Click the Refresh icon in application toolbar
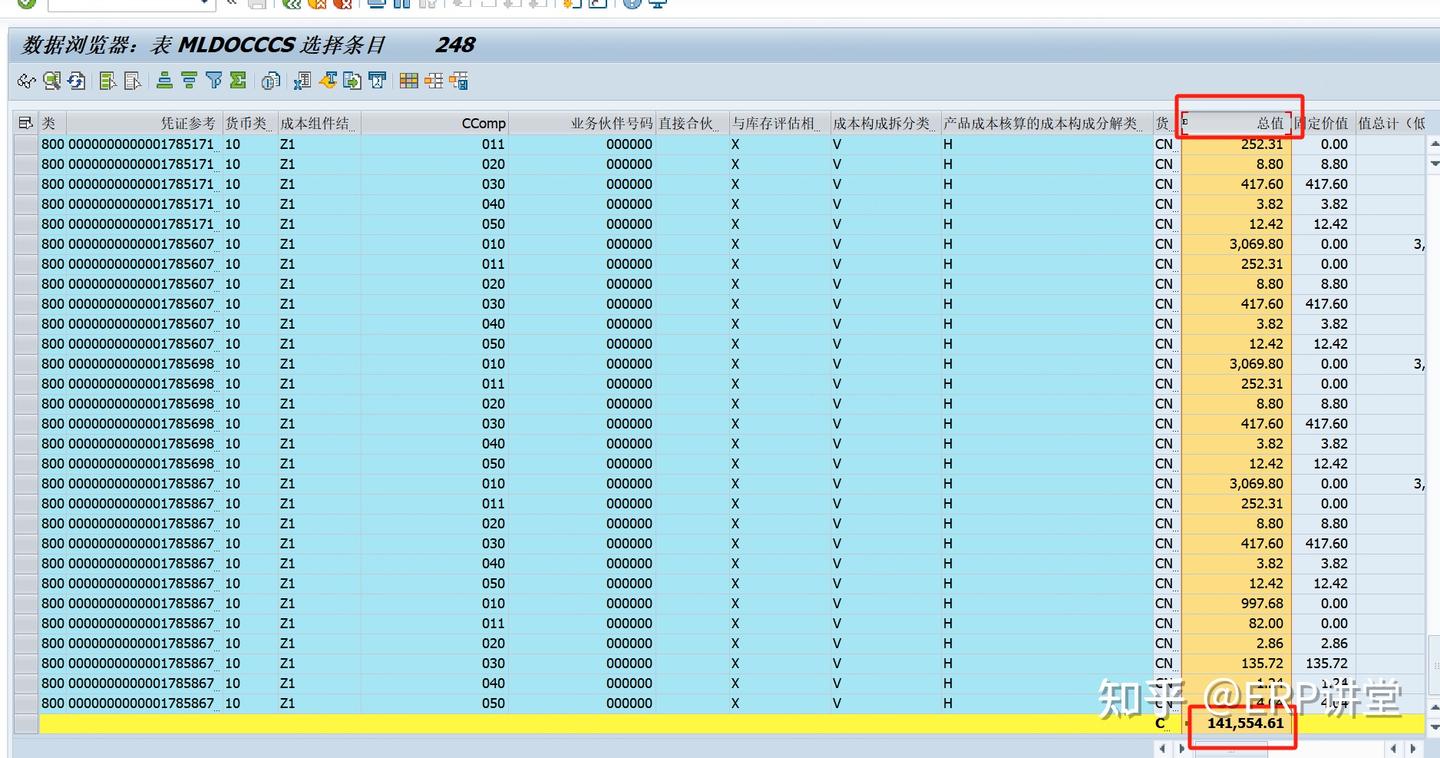This screenshot has height=758, width=1440. 75,81
